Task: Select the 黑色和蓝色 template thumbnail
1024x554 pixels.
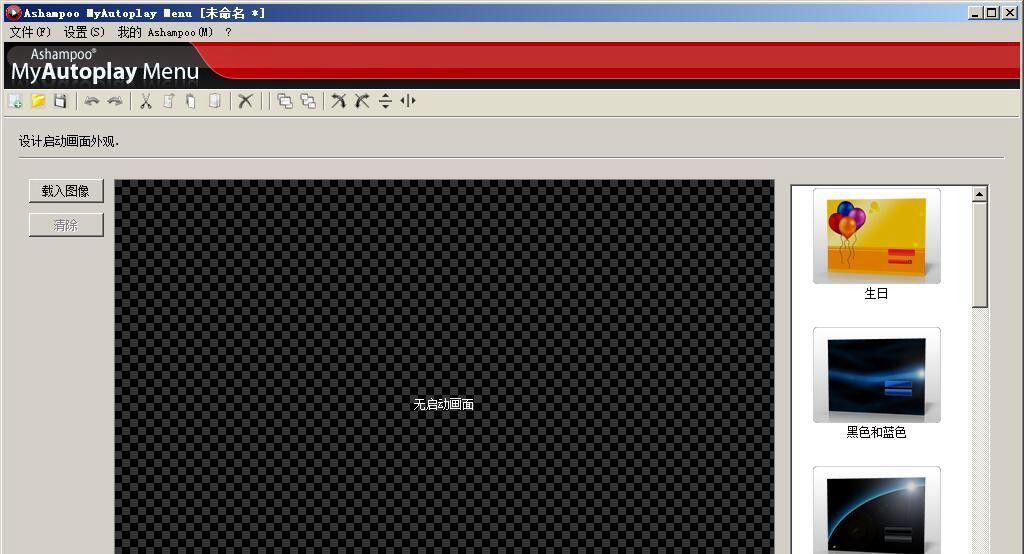Action: coord(876,375)
